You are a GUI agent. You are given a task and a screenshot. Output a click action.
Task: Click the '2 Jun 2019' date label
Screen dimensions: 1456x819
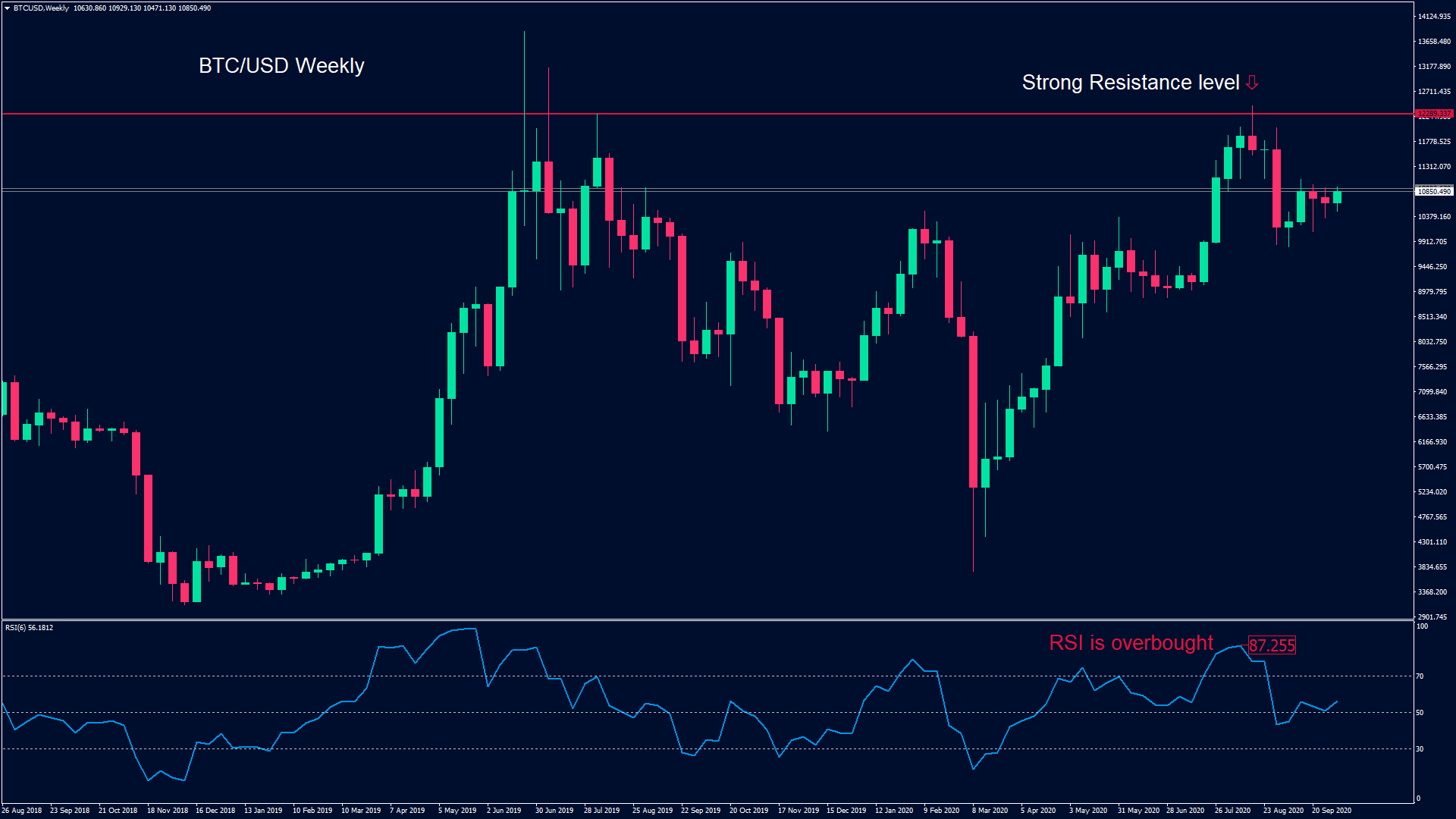point(504,810)
